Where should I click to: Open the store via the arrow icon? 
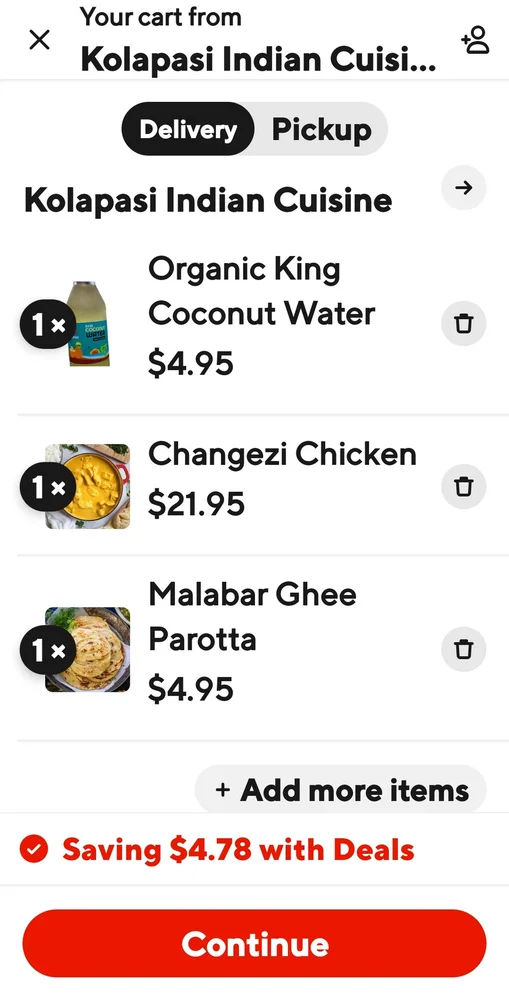[464, 188]
